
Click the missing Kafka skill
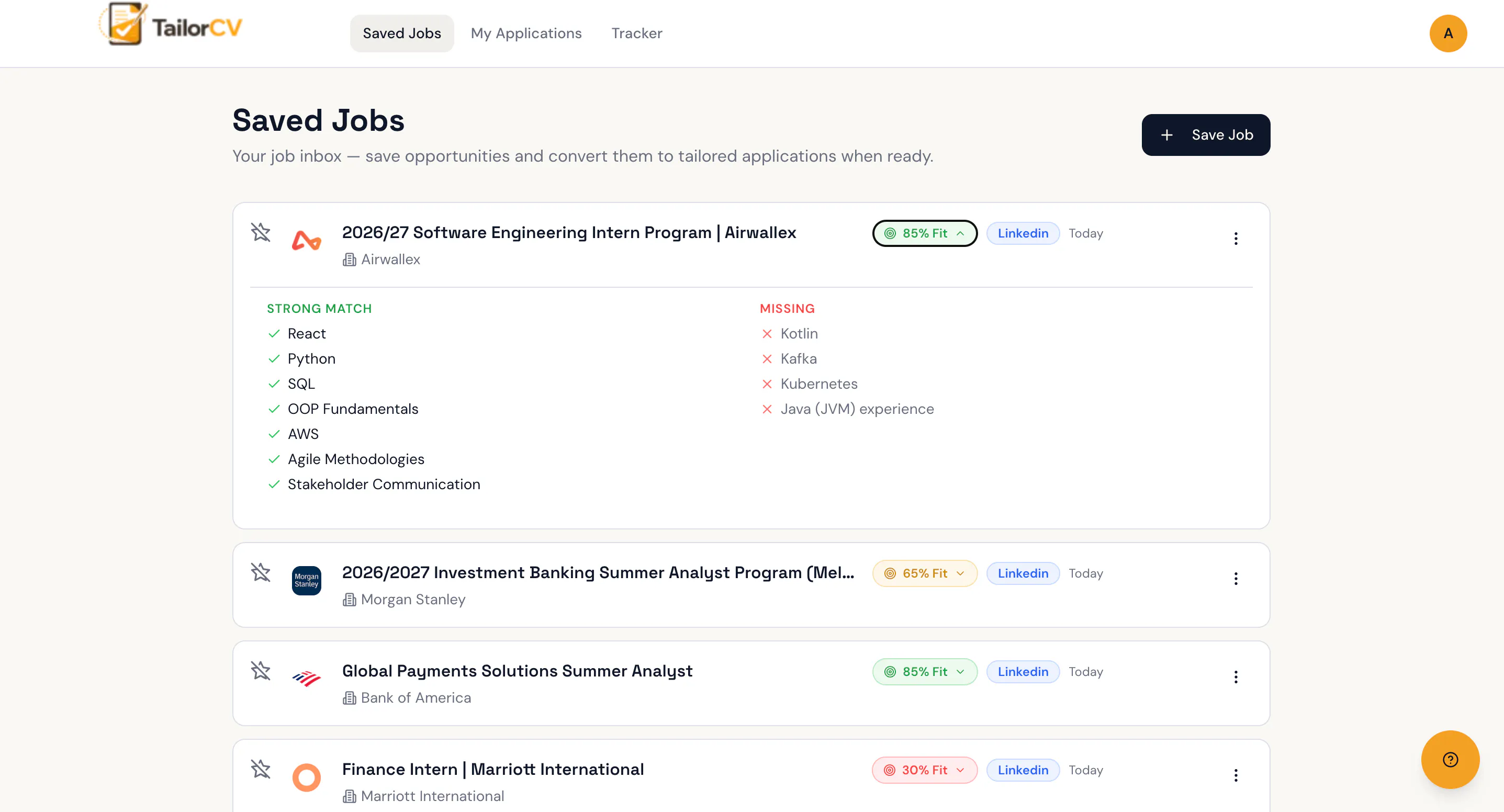pyautogui.click(x=798, y=358)
